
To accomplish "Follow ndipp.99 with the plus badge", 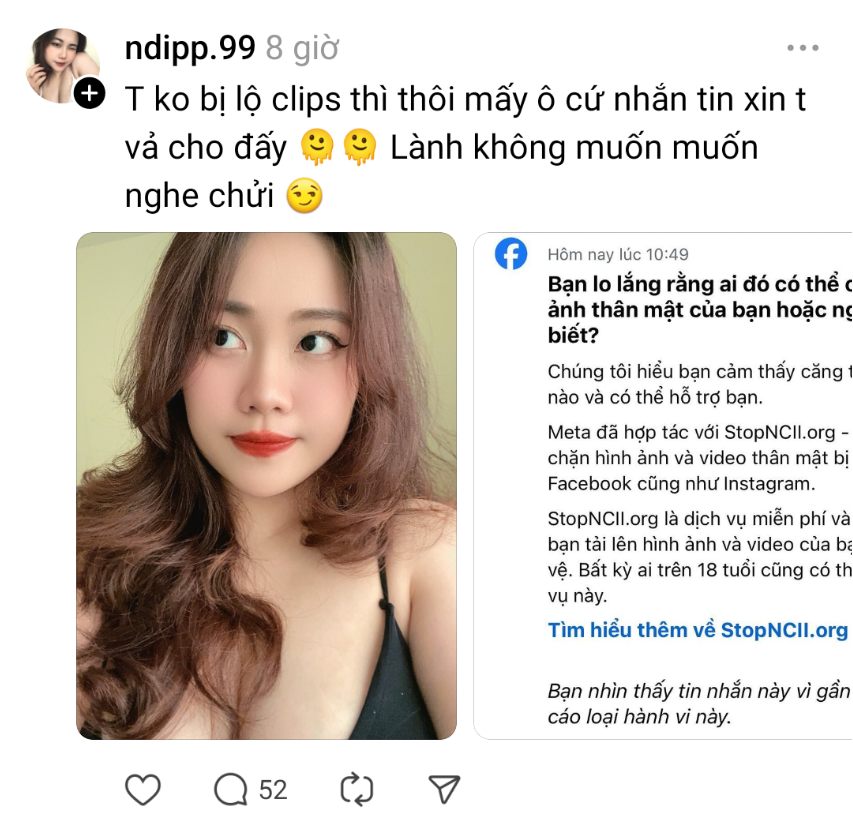I will (89, 94).
